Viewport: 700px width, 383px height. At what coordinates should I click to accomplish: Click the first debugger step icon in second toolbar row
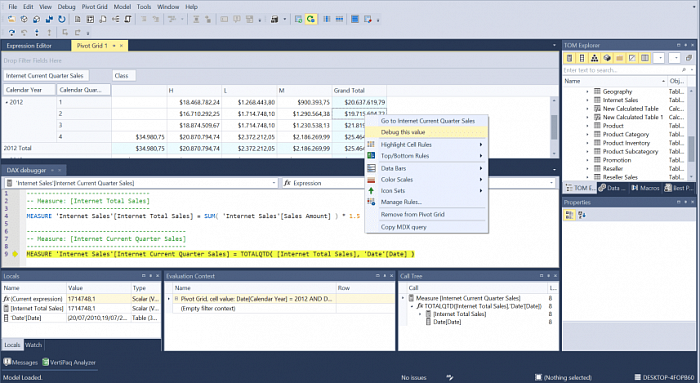tap(12, 32)
